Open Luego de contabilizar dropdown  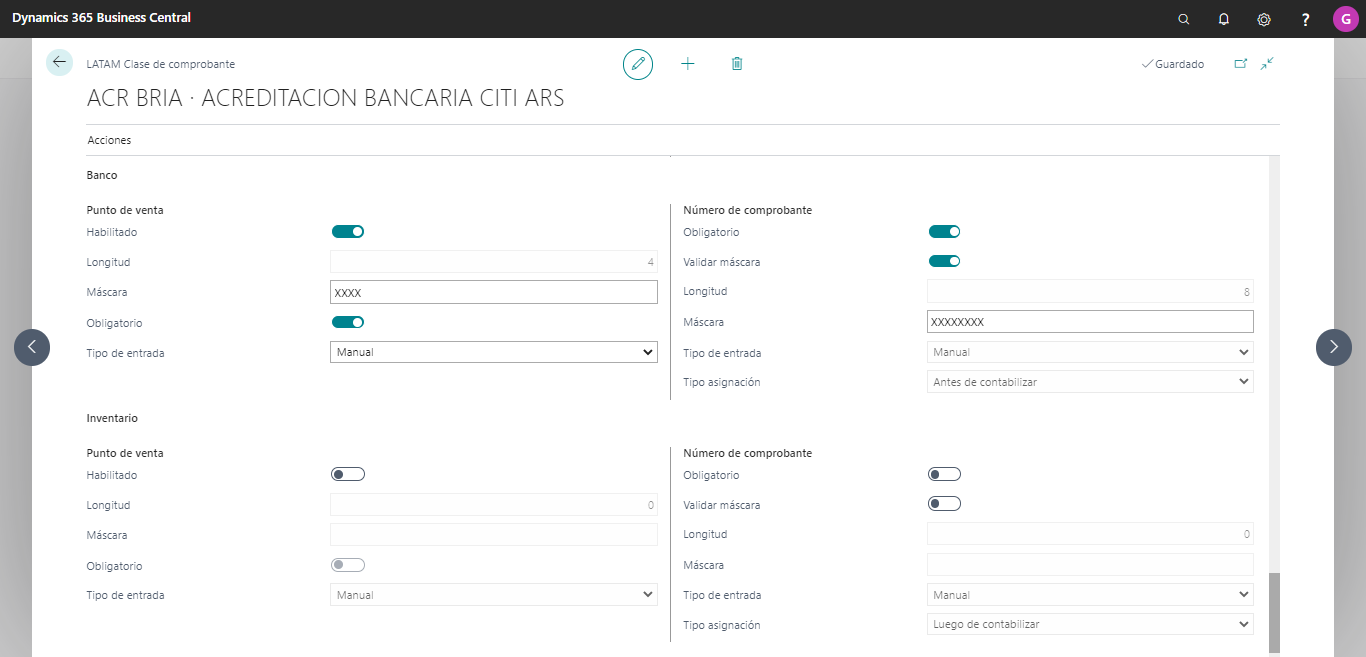pyautogui.click(x=1090, y=624)
